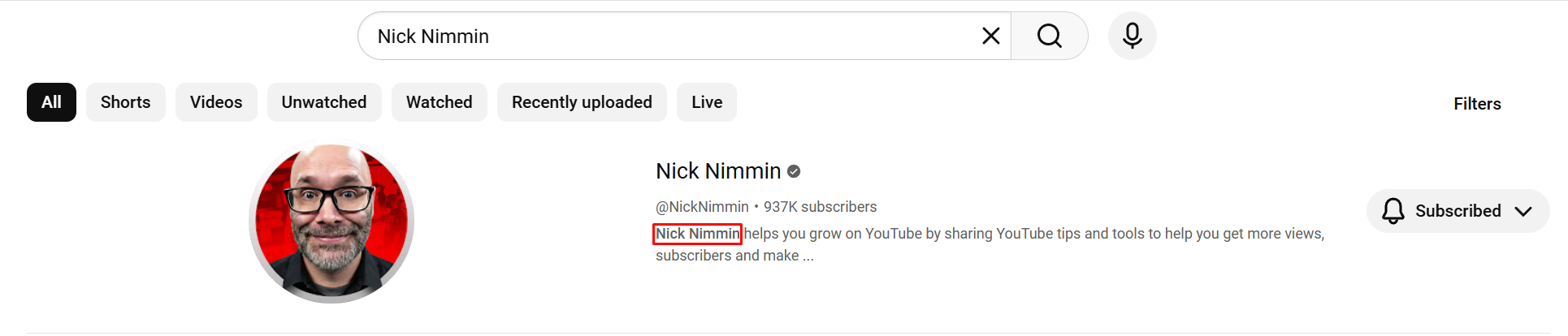Filter results to Live
This screenshot has width=1568, height=336.
(707, 102)
